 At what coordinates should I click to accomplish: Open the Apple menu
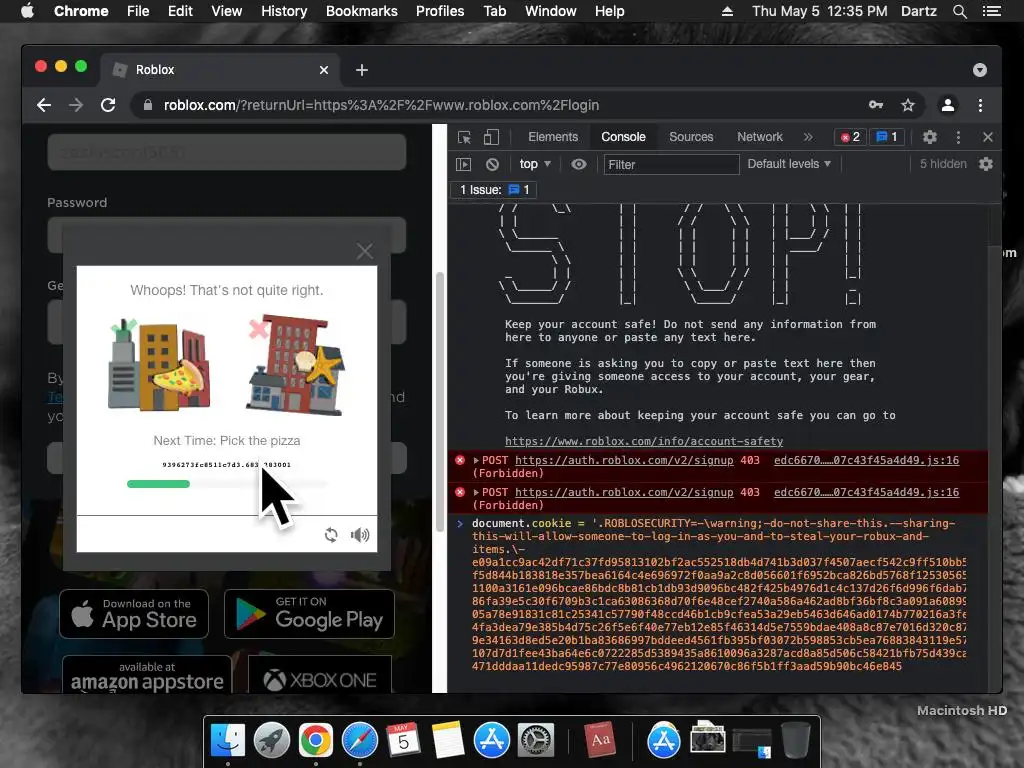27,11
